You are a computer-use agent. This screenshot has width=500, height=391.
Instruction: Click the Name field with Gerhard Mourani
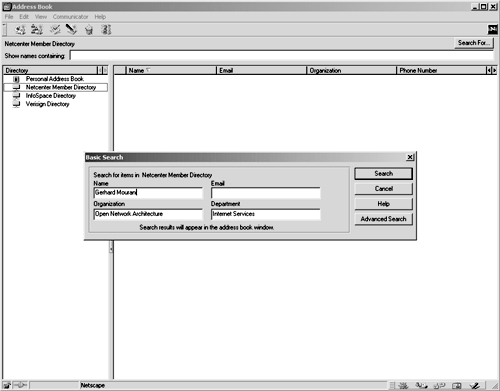click(x=148, y=193)
